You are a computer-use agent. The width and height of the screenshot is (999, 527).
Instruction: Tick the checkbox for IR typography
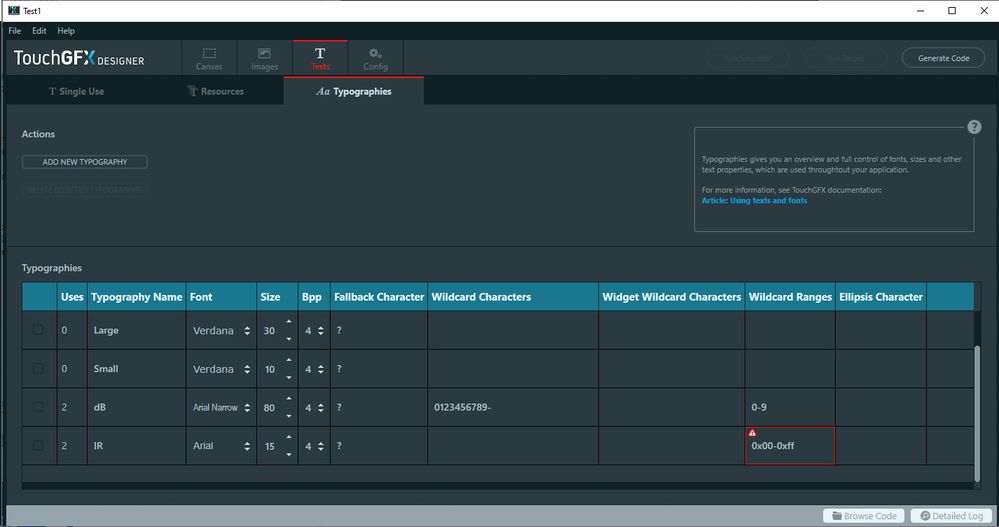coord(38,445)
